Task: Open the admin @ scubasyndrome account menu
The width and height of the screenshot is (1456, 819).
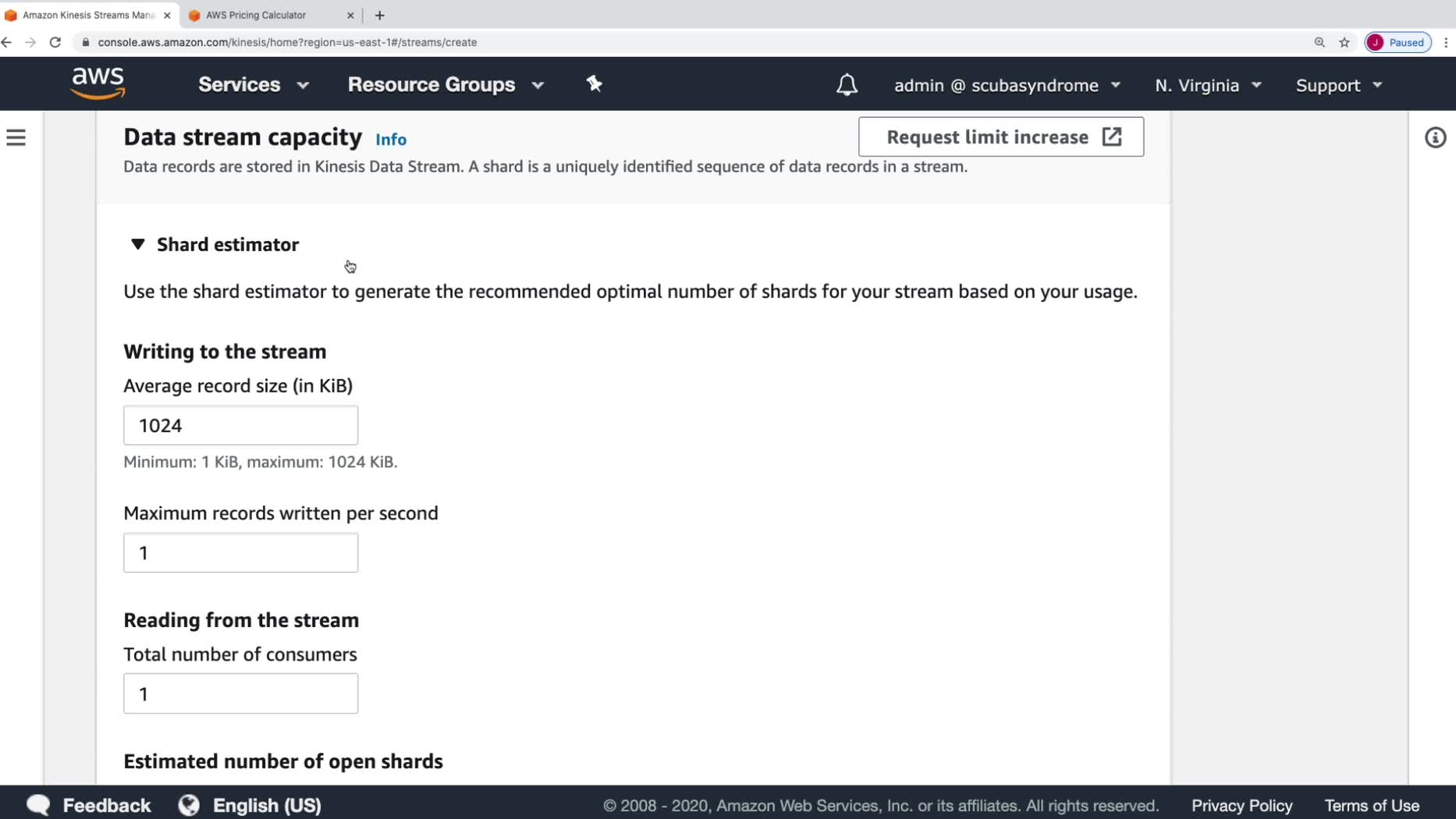Action: pyautogui.click(x=1007, y=85)
